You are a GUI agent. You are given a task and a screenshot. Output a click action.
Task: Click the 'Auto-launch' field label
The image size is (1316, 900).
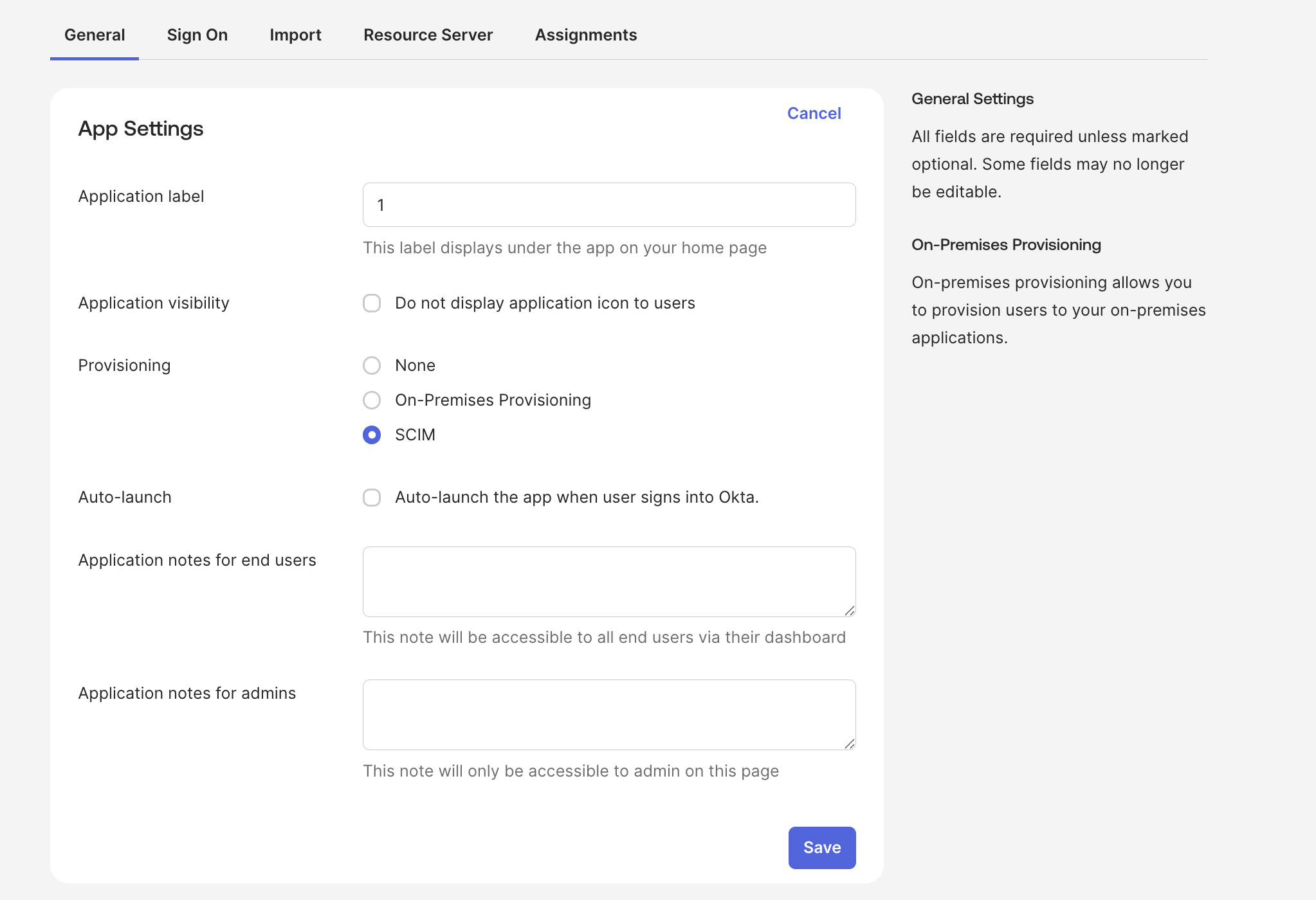[125, 497]
